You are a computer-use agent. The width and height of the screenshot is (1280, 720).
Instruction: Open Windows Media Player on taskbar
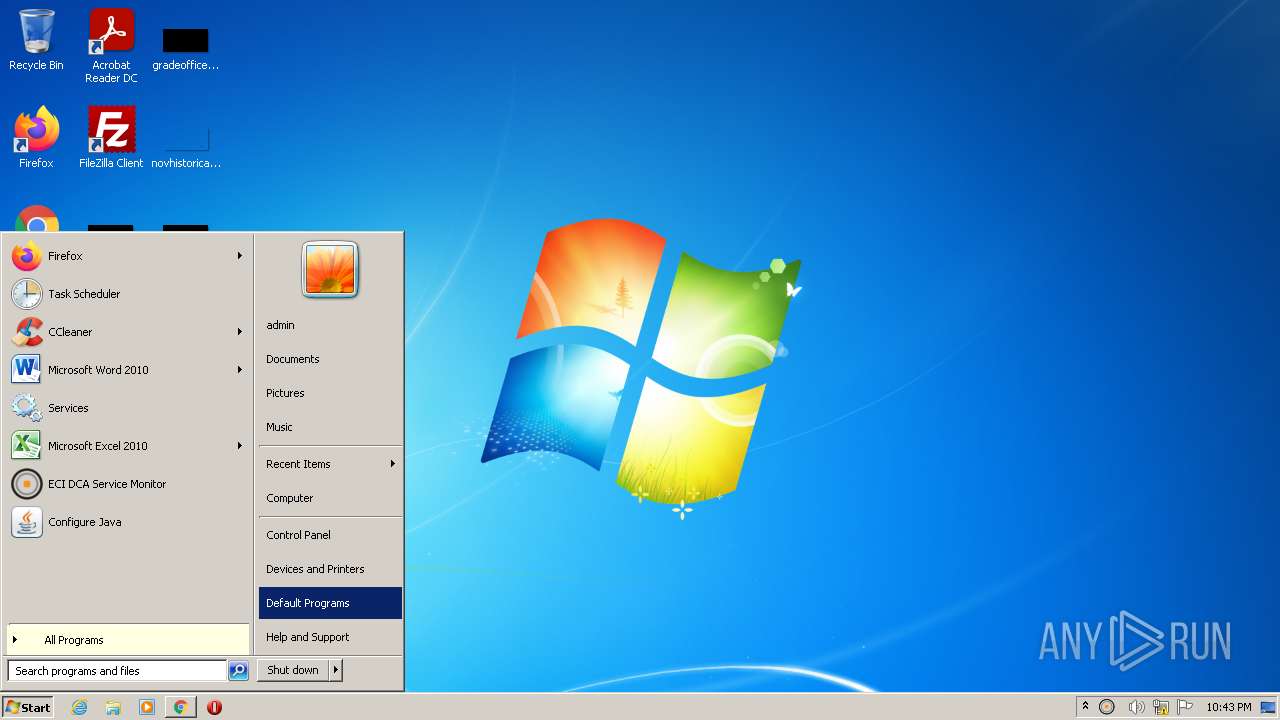[147, 707]
